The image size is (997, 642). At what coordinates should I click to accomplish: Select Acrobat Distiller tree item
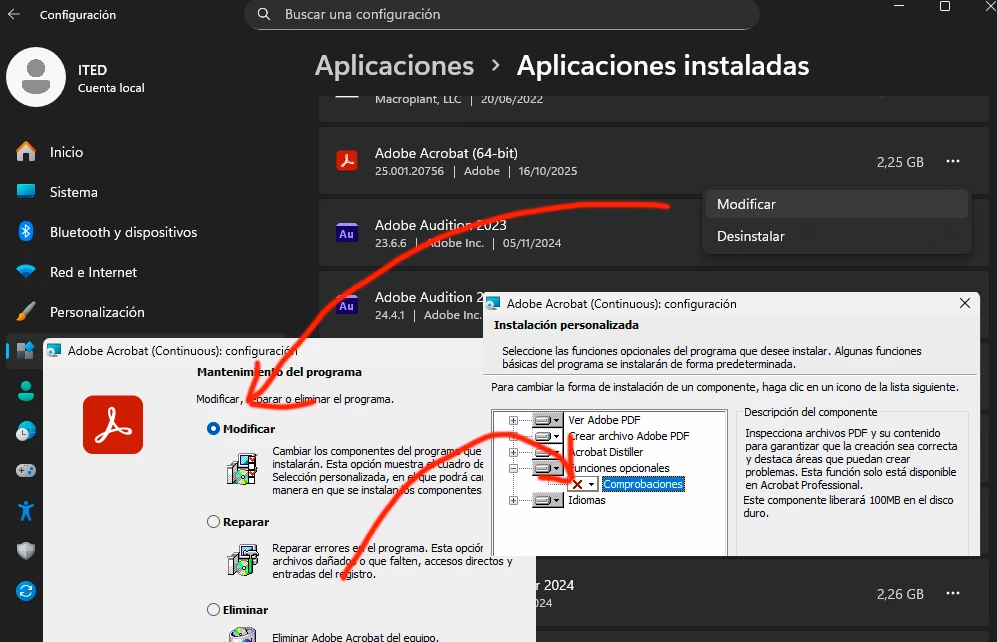click(x=605, y=452)
